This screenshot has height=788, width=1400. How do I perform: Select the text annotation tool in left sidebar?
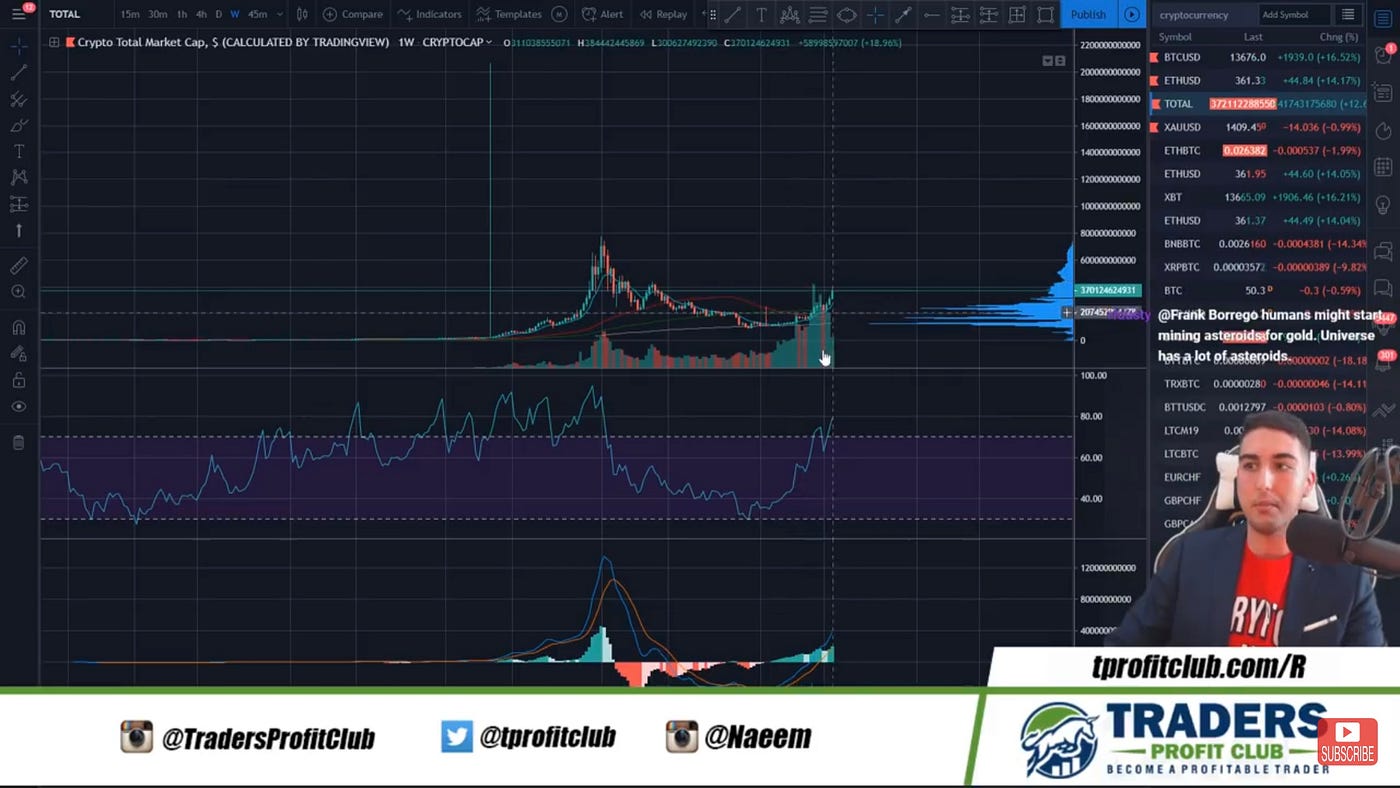point(19,151)
